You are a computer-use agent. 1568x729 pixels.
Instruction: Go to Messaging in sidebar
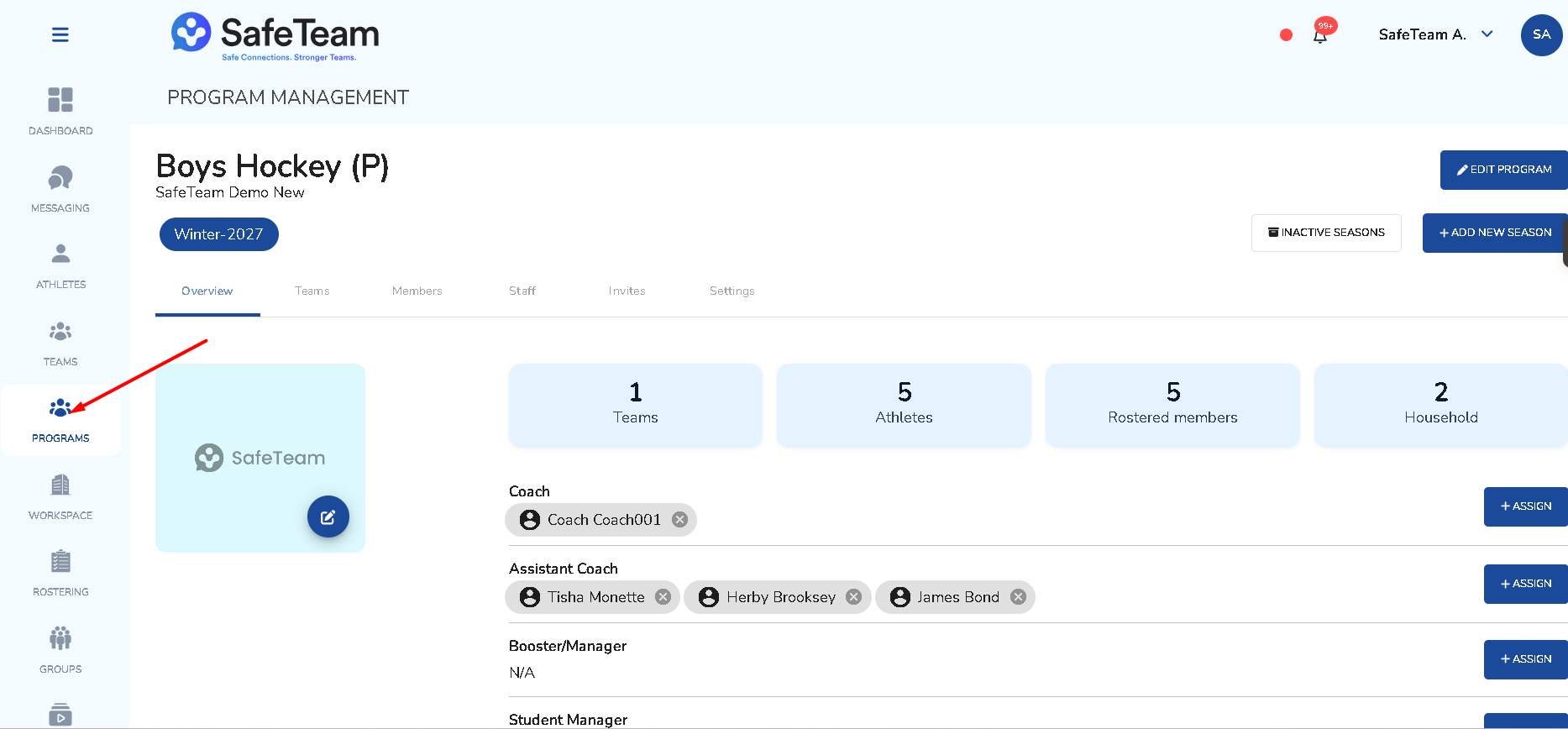point(60,188)
